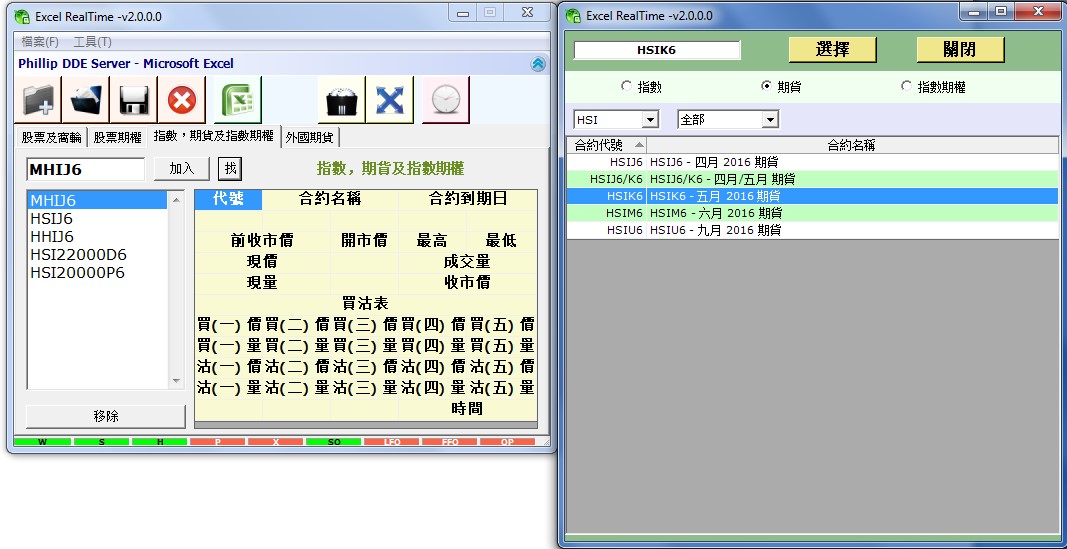Click the green Excel icon

coord(236,100)
